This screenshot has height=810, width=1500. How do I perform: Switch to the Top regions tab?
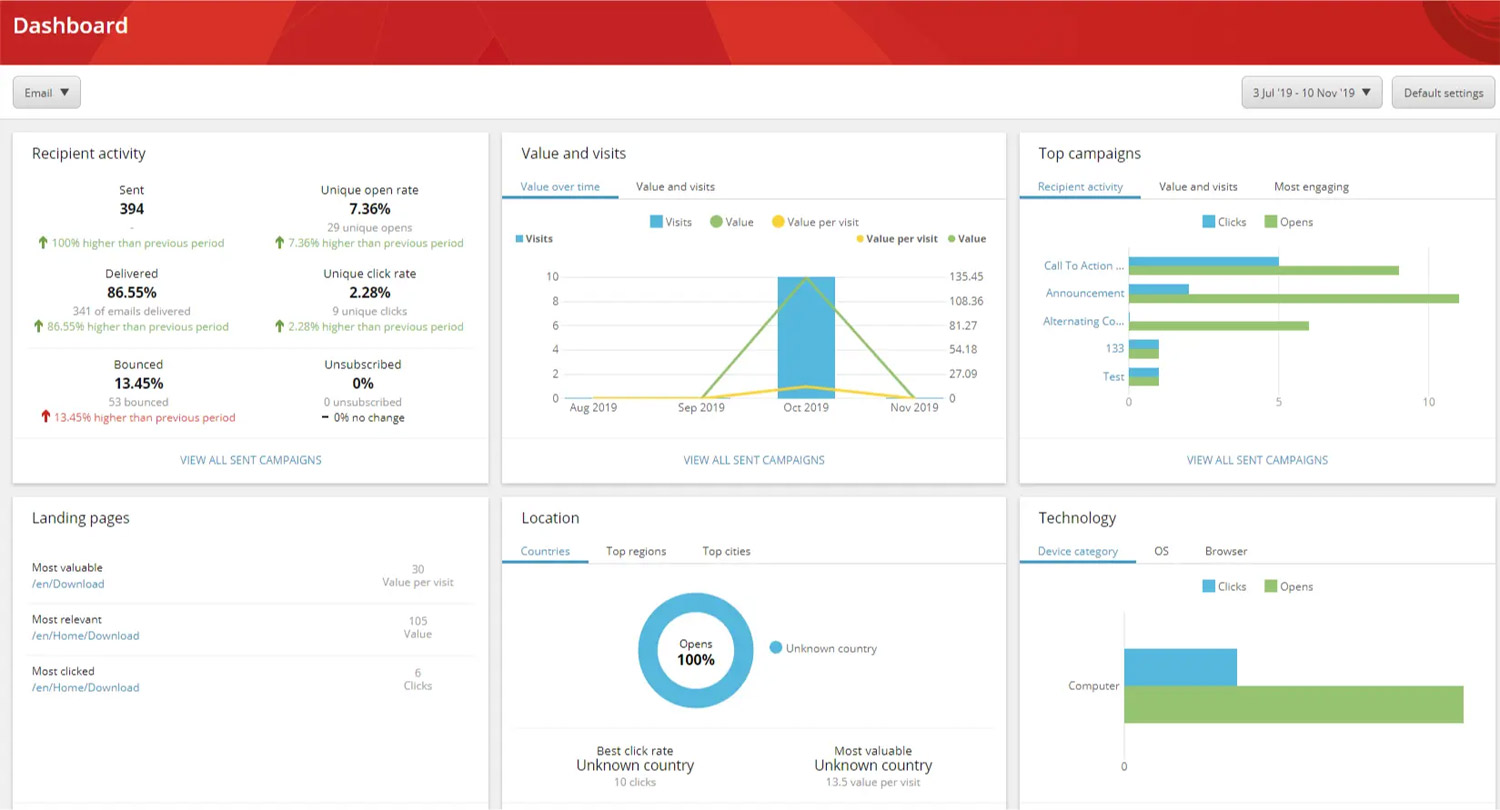pos(636,551)
